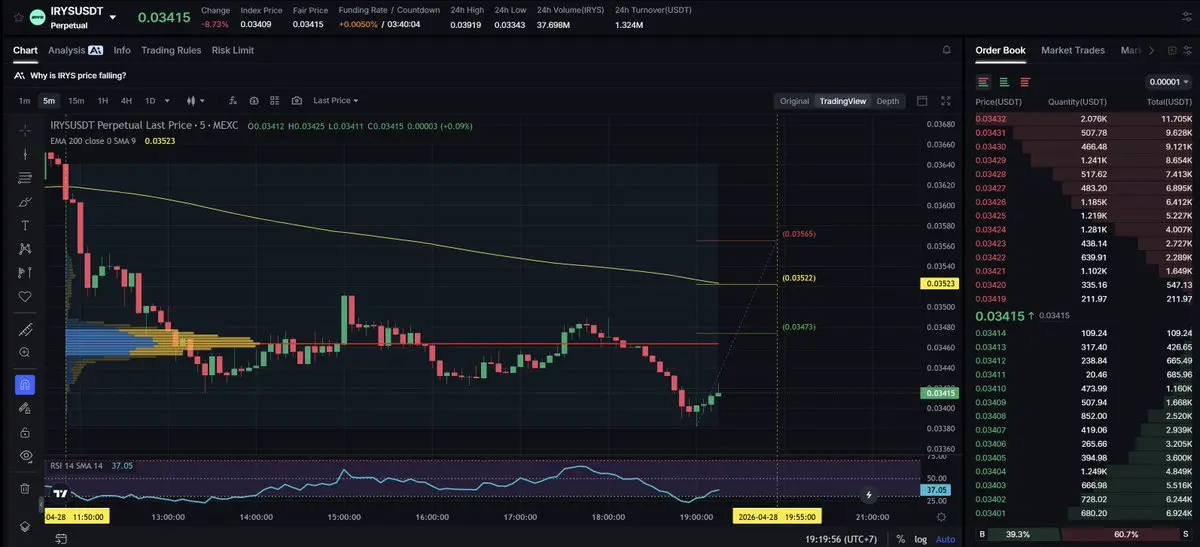Toggle the magnet snap mode

point(25,385)
